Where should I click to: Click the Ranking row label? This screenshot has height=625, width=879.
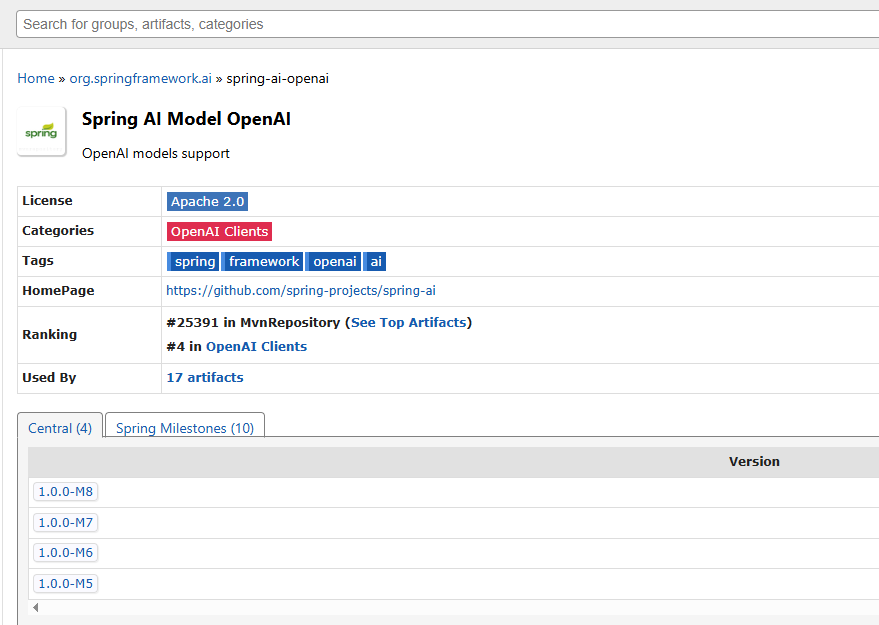click(x=49, y=335)
